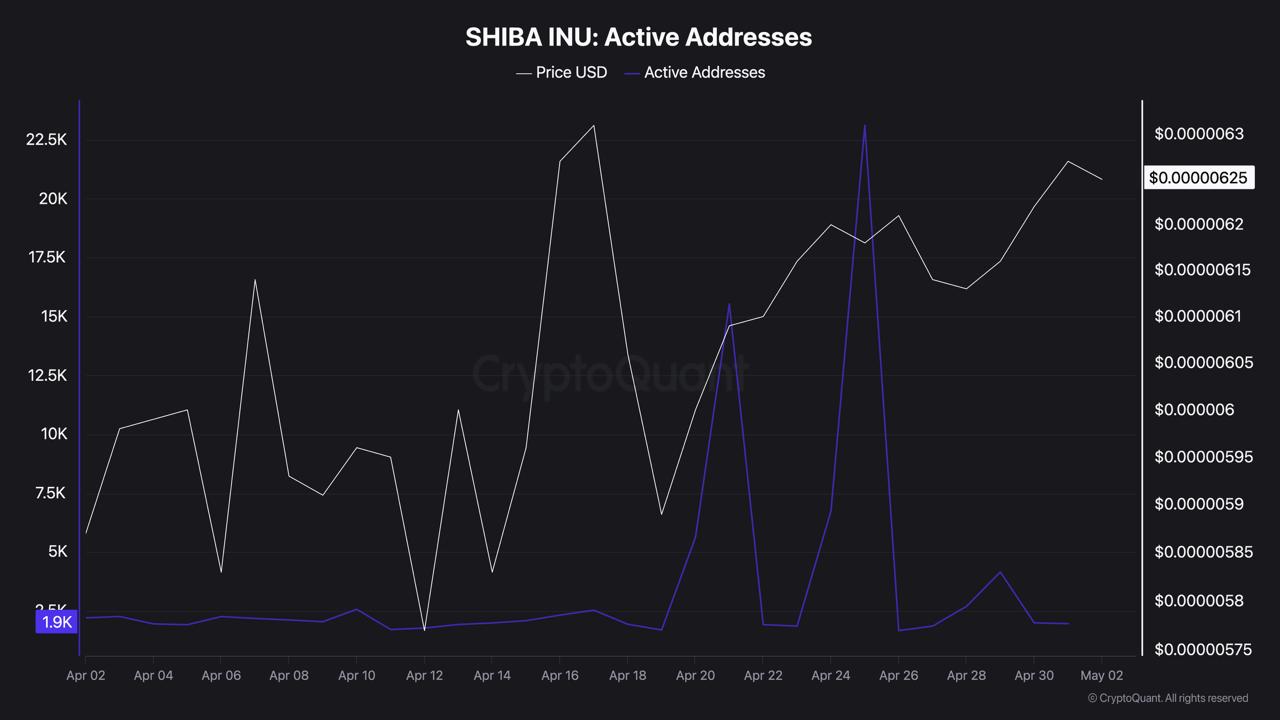Click the Active Addresses peak on Apr 25
Screen dimensions: 1280x720
pos(865,125)
